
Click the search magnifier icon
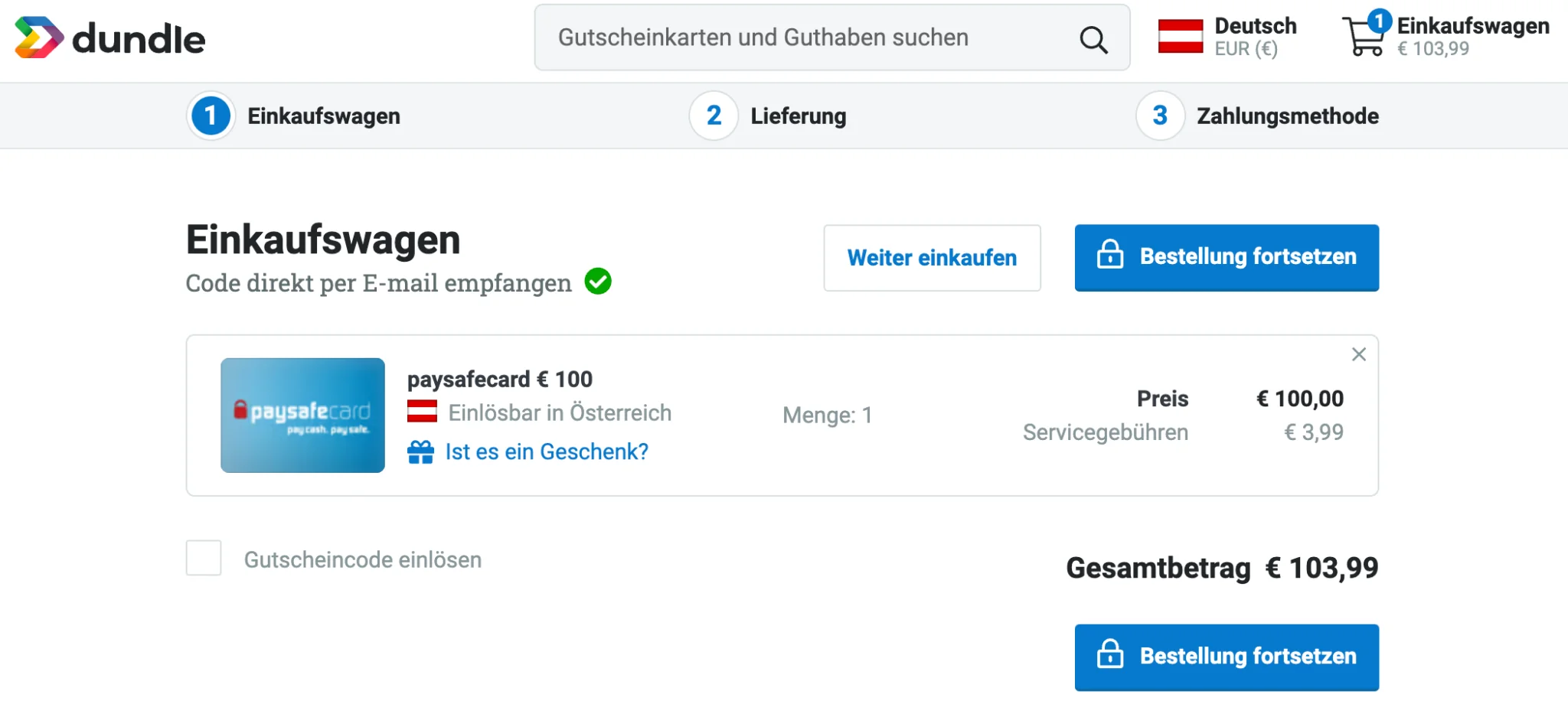coord(1093,38)
